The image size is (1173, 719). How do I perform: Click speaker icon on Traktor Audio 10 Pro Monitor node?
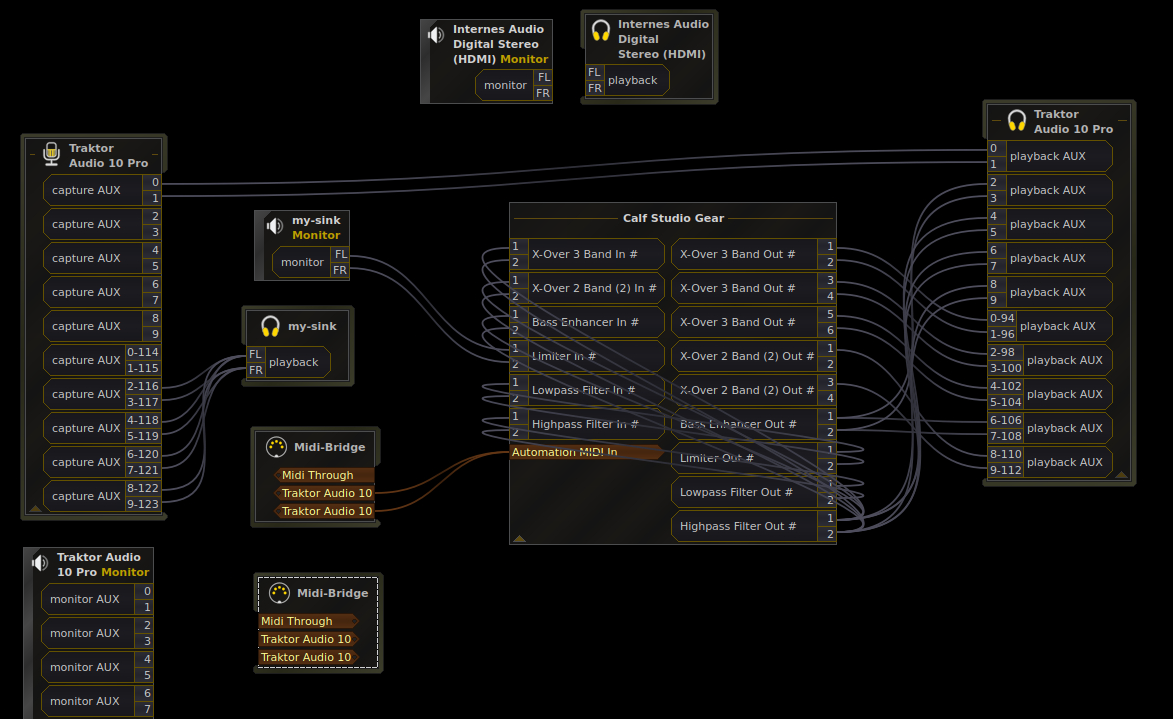(x=40, y=563)
